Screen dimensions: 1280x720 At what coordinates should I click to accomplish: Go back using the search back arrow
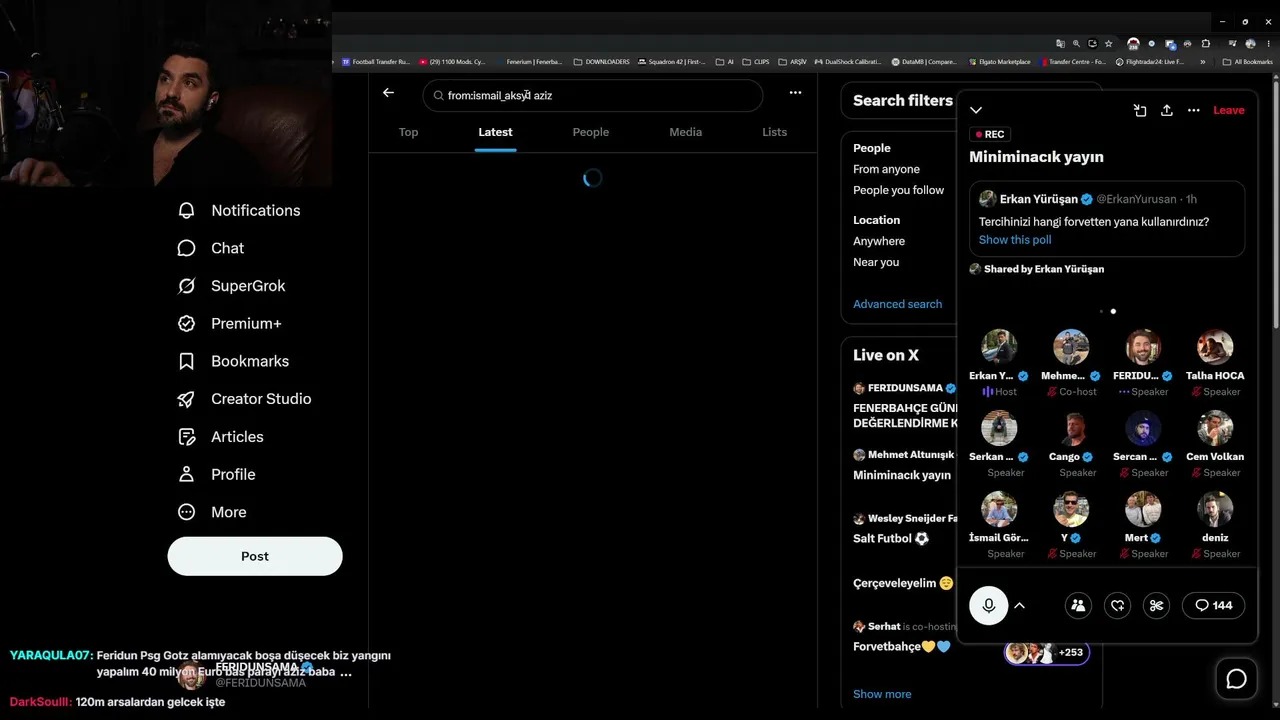coord(388,93)
